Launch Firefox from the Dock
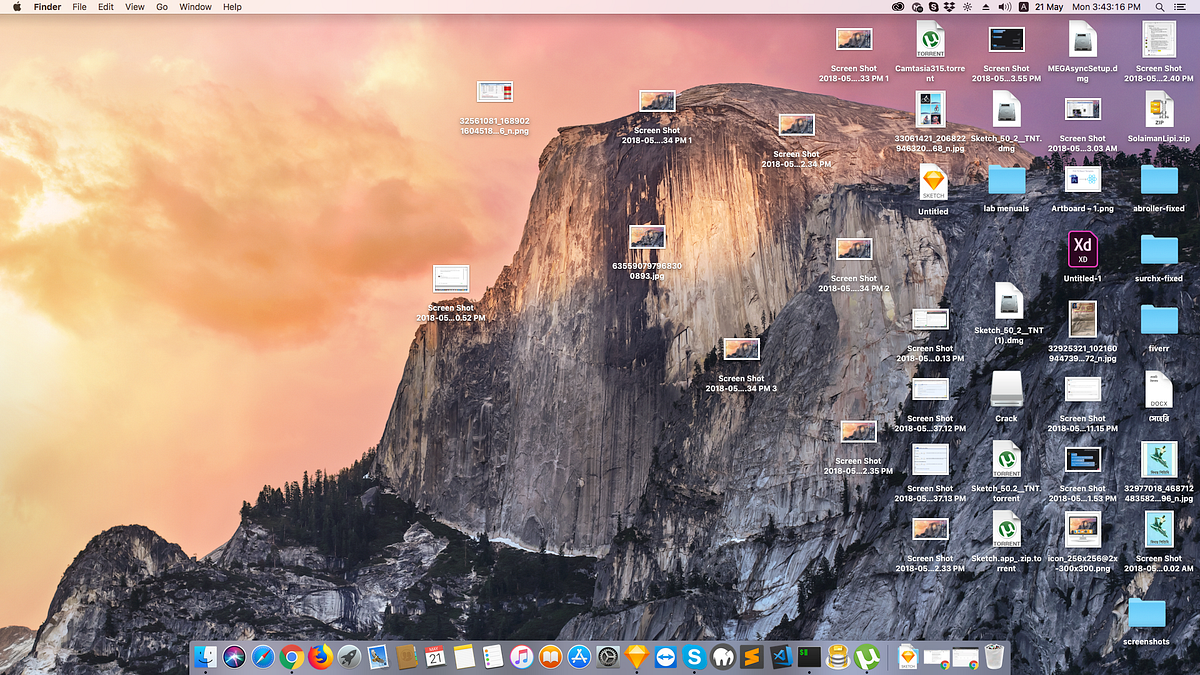The height and width of the screenshot is (675, 1200). (x=320, y=657)
